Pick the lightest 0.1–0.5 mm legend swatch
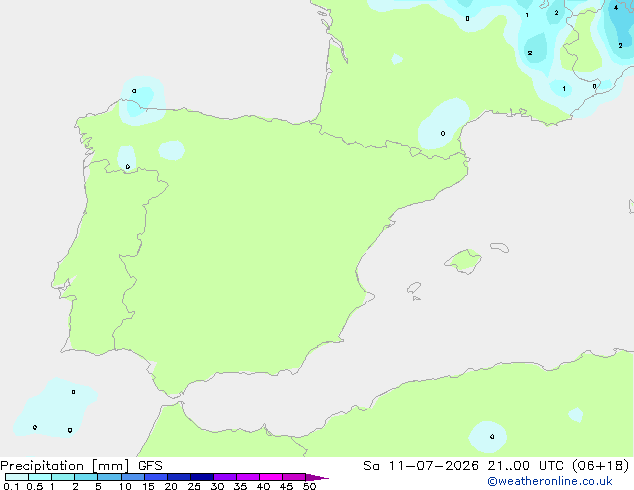Image resolution: width=634 pixels, height=490 pixels. pos(17,477)
